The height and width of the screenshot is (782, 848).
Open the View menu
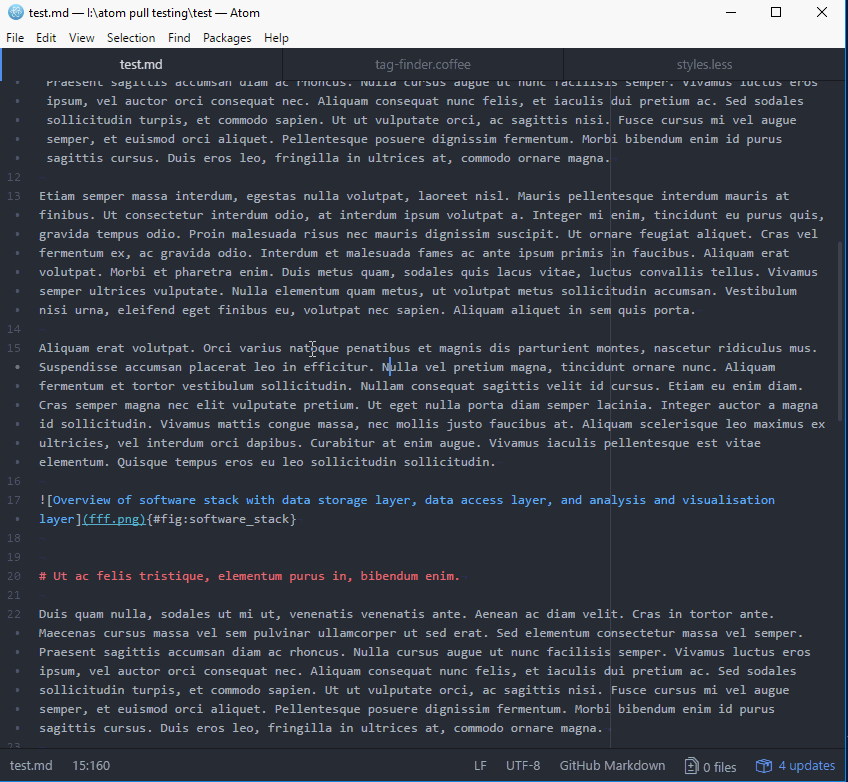point(81,37)
